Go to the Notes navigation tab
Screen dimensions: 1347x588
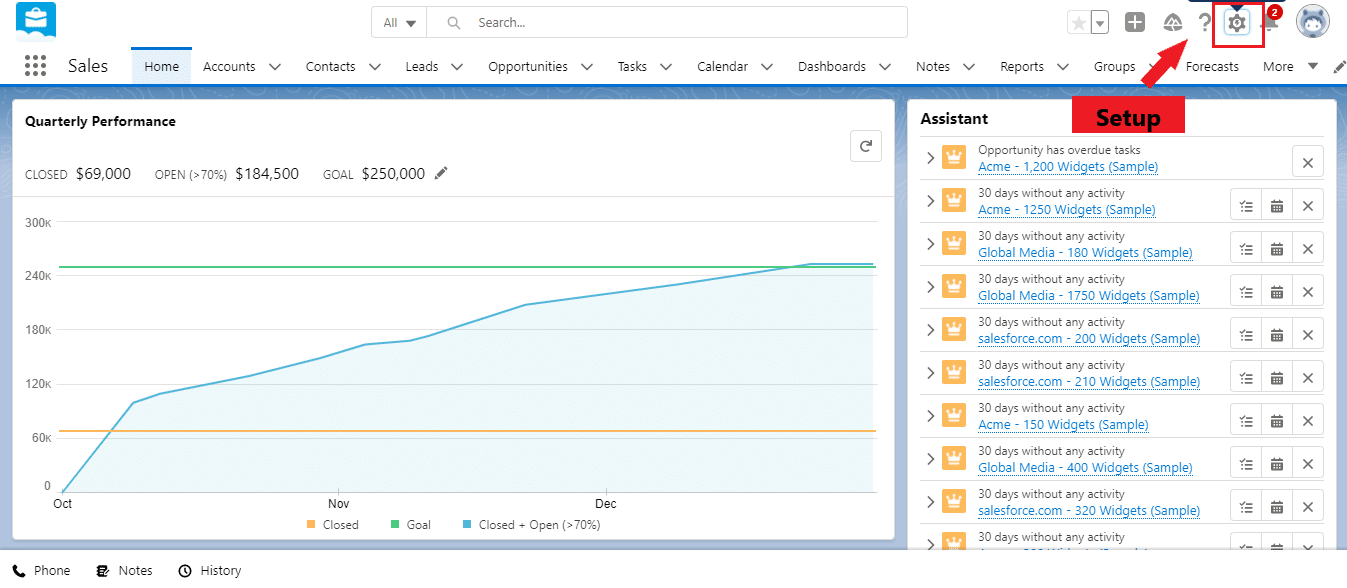pos(933,67)
